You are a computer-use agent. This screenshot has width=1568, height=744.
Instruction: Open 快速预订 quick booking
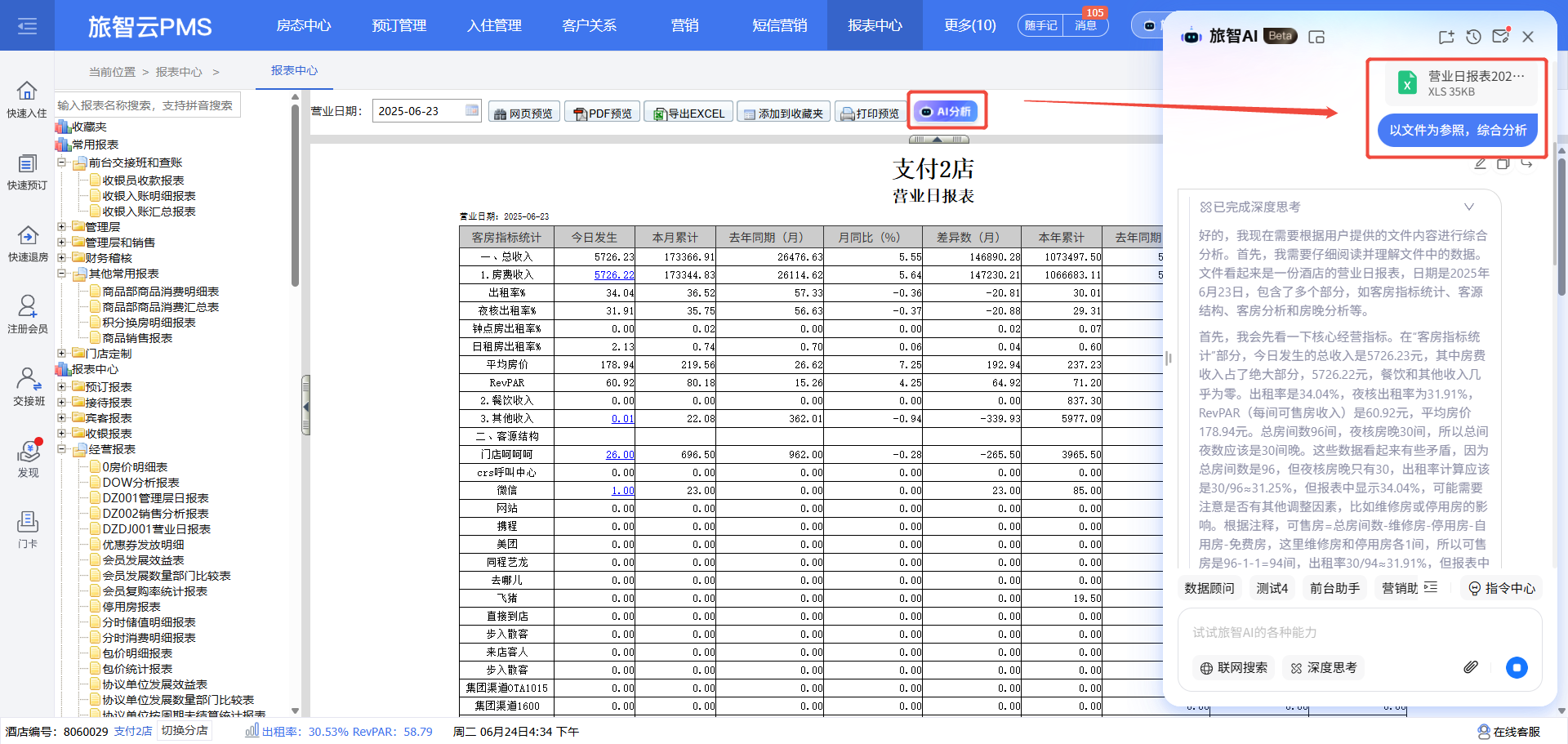[27, 172]
